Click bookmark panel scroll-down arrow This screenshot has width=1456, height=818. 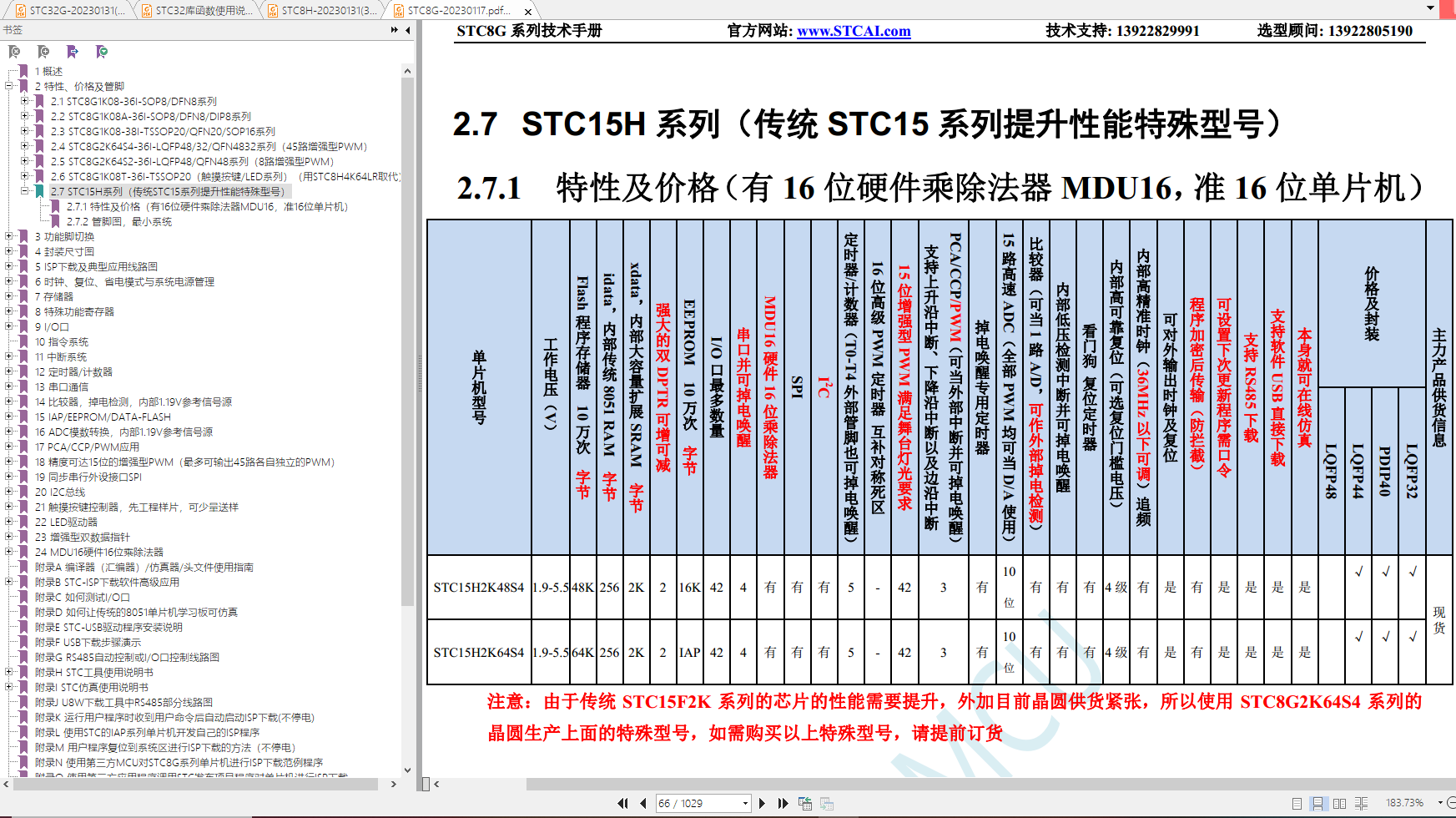point(407,770)
